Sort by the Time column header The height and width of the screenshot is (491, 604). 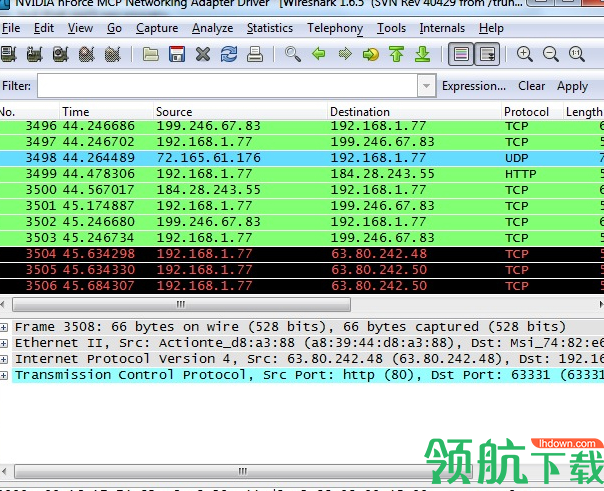click(x=106, y=112)
